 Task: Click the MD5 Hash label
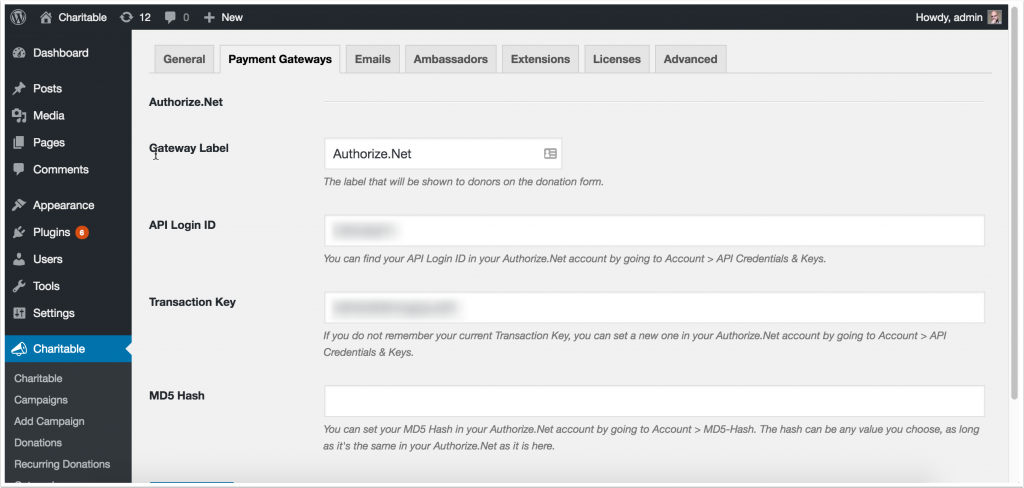click(x=176, y=395)
